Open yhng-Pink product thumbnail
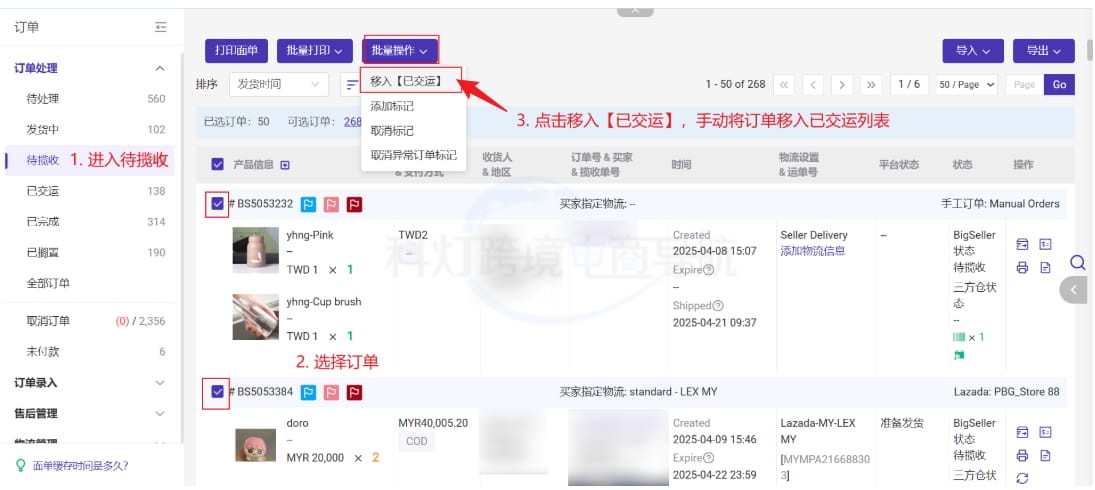 click(x=256, y=250)
